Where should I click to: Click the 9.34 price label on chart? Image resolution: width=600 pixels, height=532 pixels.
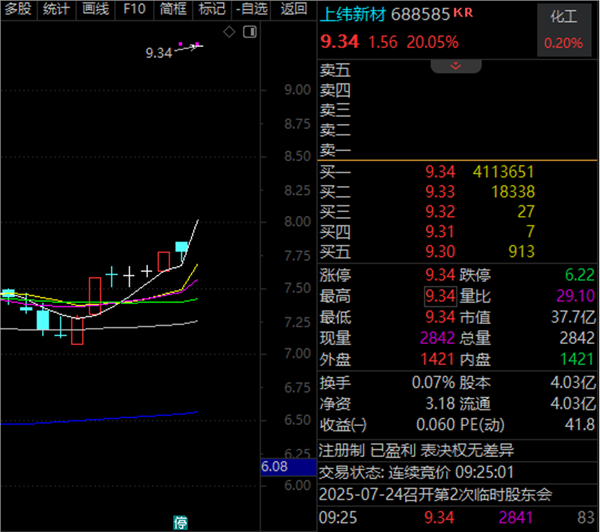pos(159,53)
